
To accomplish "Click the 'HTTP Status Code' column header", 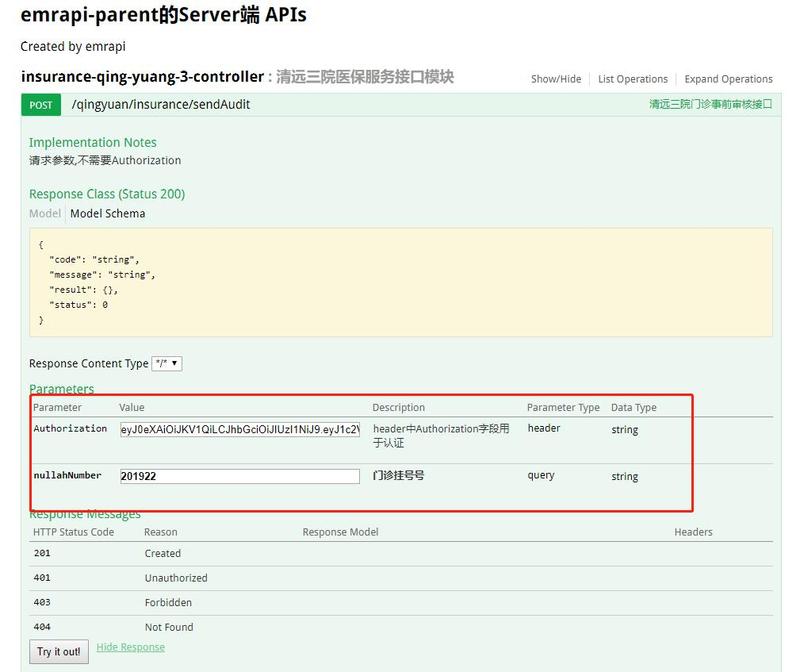I will [x=73, y=532].
